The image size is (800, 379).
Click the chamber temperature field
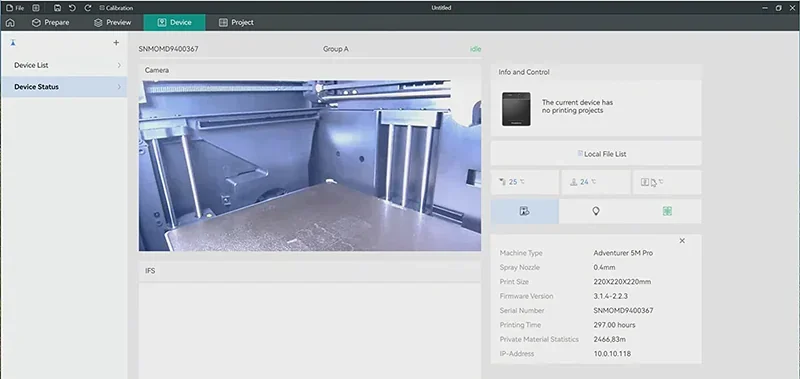(667, 182)
